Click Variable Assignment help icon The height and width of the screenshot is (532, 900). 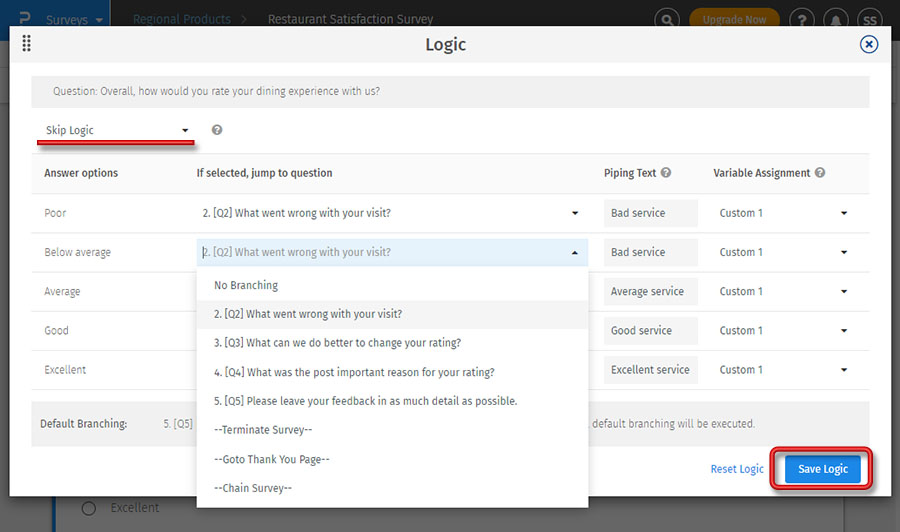820,173
